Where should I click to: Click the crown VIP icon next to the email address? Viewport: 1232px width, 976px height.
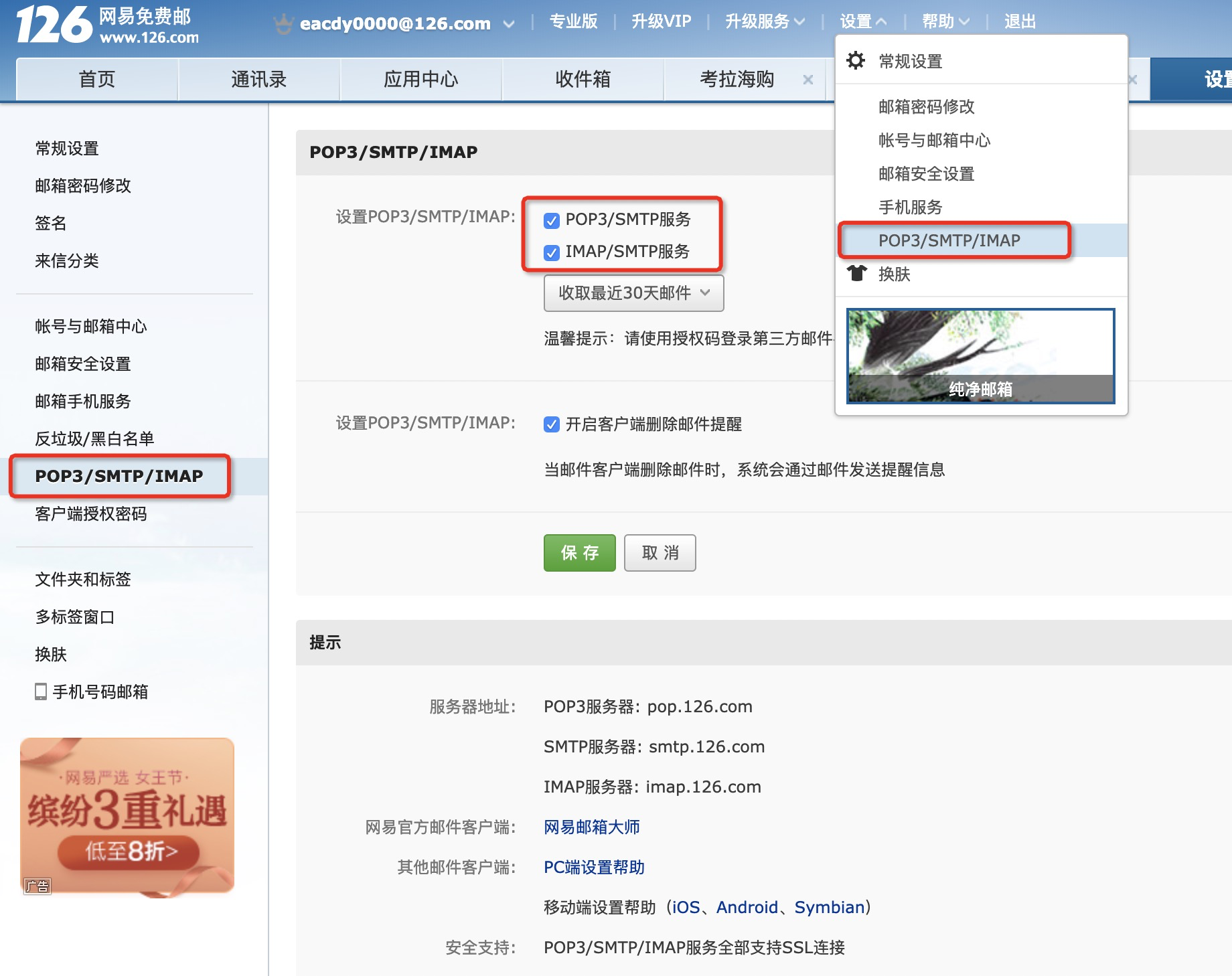tap(284, 22)
